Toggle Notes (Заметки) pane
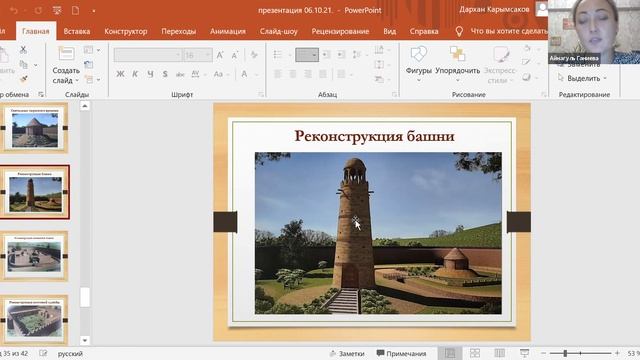 (x=347, y=353)
